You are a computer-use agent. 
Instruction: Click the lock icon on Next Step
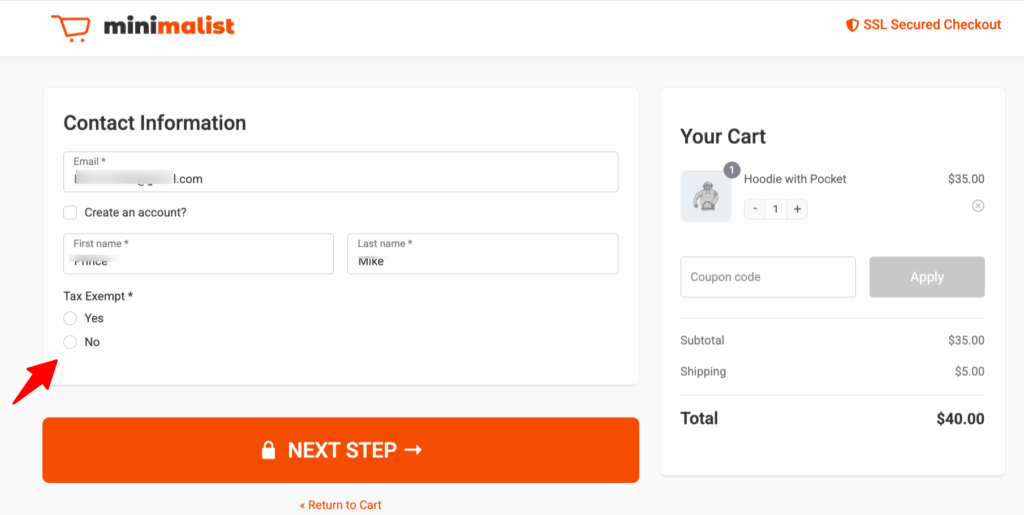coord(268,450)
